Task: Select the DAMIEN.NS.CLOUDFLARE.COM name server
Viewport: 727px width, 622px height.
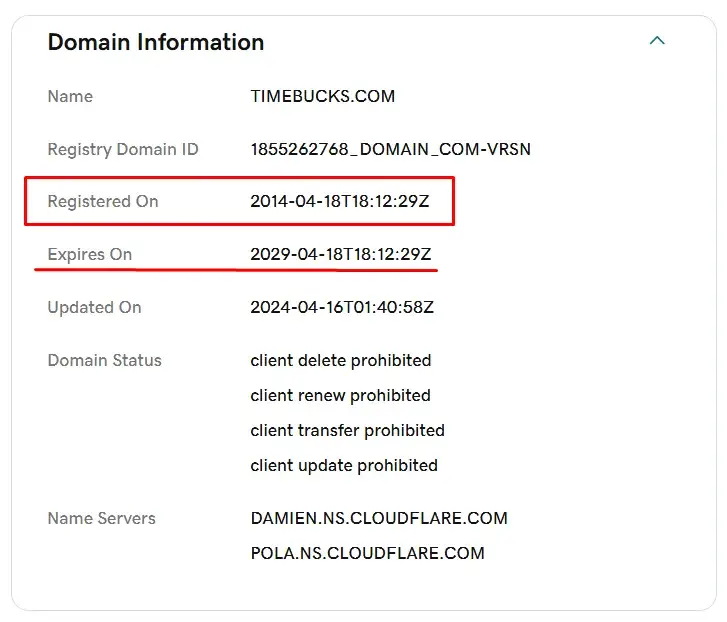Action: pos(379,518)
